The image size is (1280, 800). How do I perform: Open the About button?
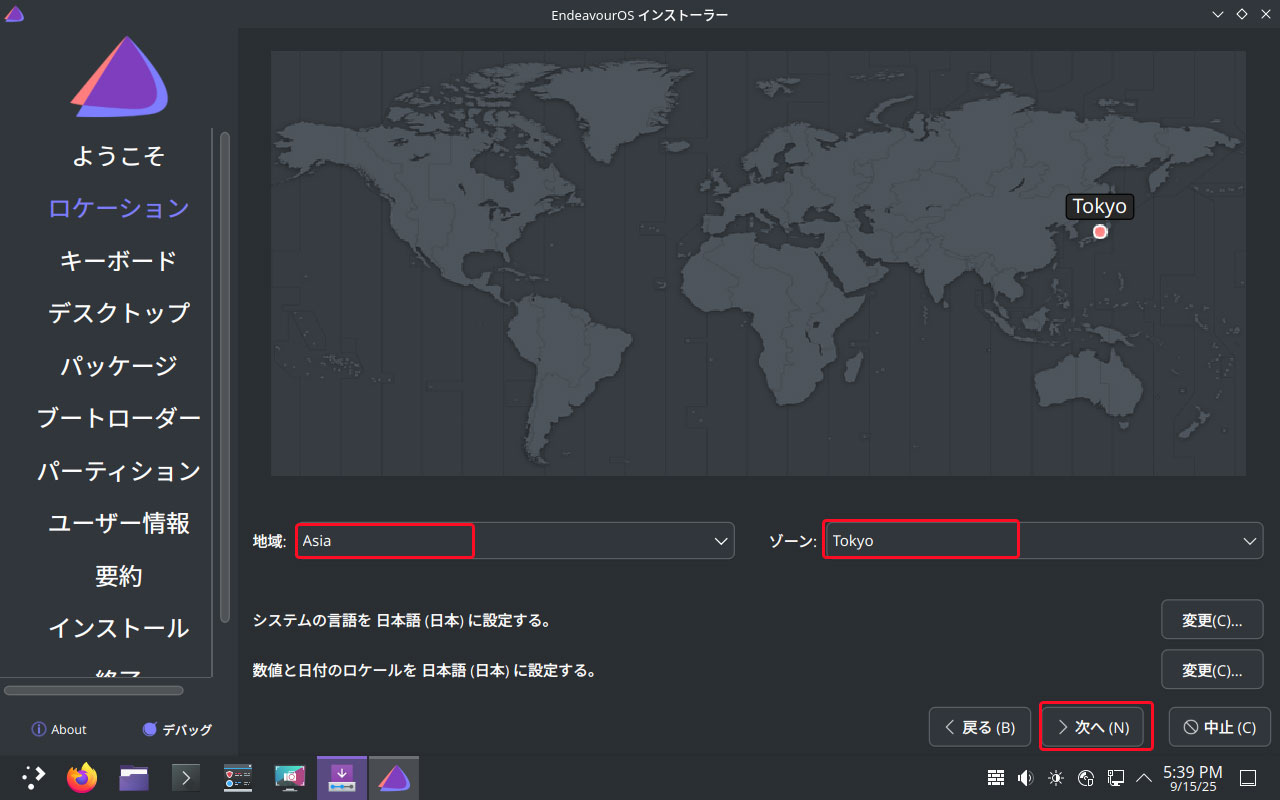[59, 730]
